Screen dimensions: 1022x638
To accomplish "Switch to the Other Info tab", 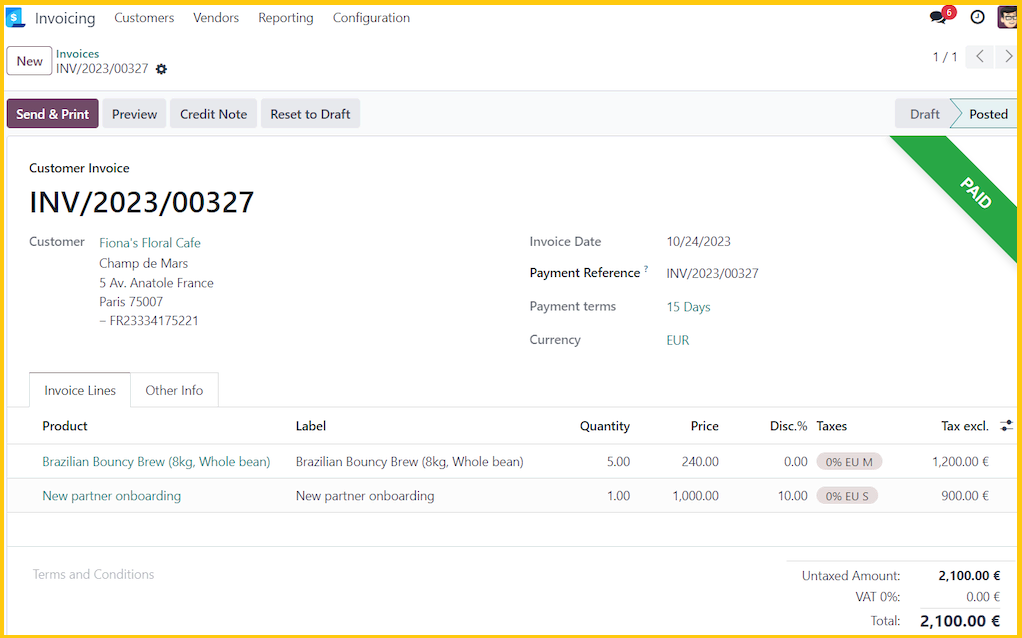I will [x=174, y=390].
